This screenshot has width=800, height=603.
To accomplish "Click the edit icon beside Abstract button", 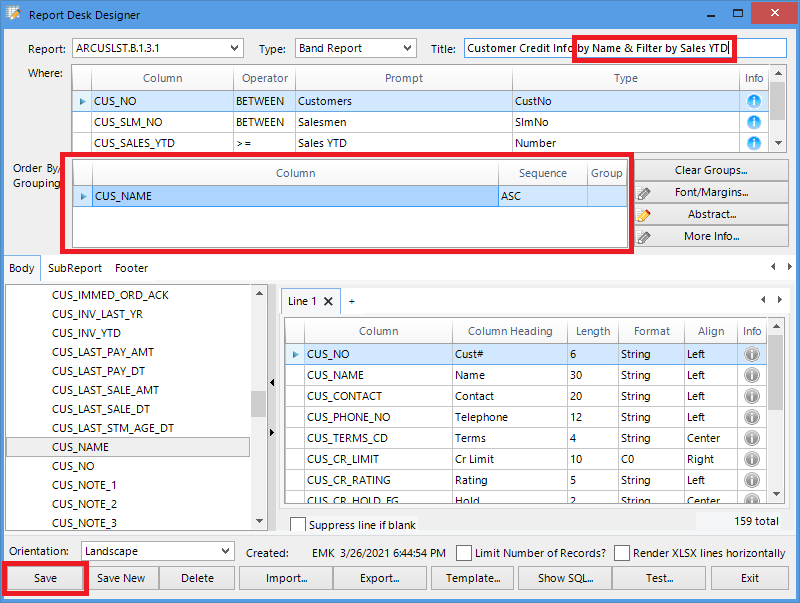I will 644,214.
